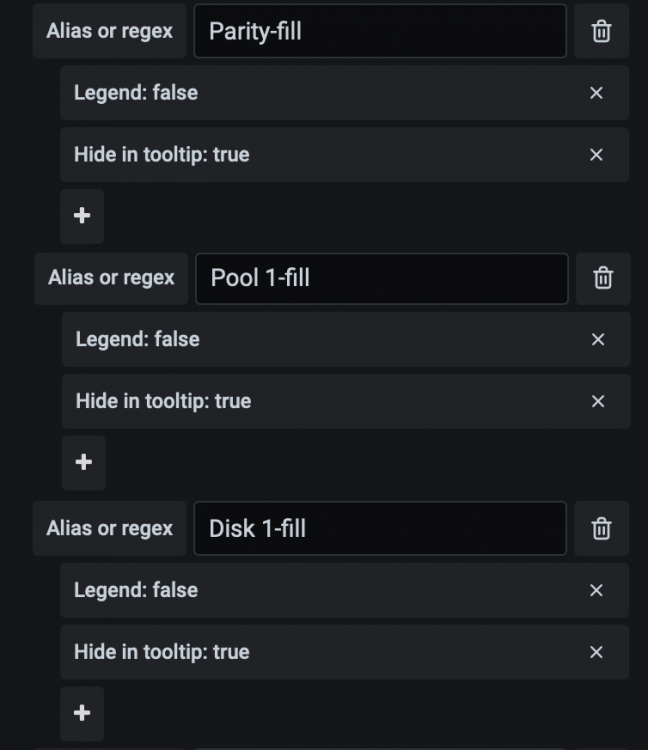Edit the Pool 1-fill alias input field

tap(382, 278)
